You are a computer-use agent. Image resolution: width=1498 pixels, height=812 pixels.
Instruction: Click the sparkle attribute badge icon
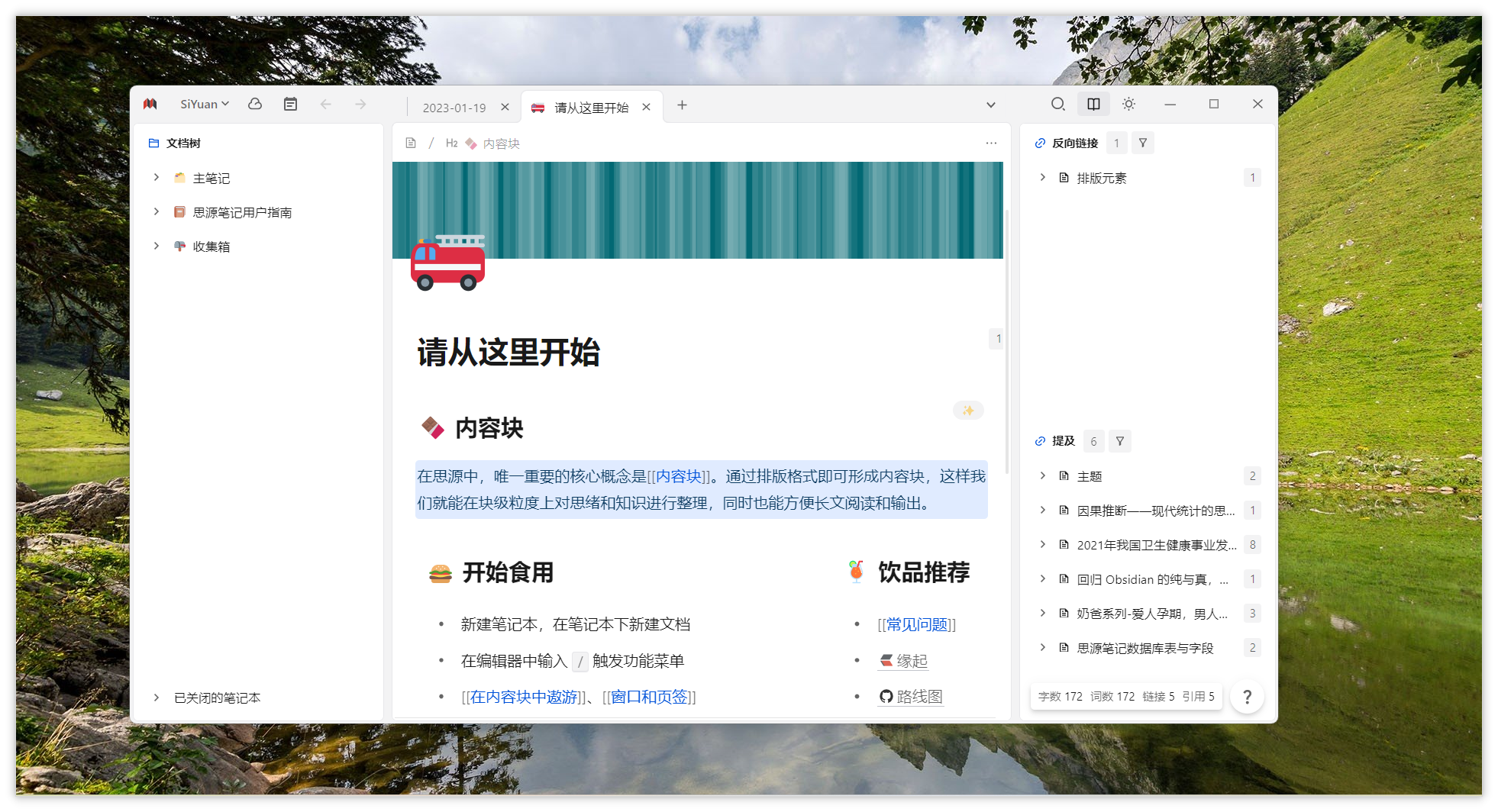(968, 411)
